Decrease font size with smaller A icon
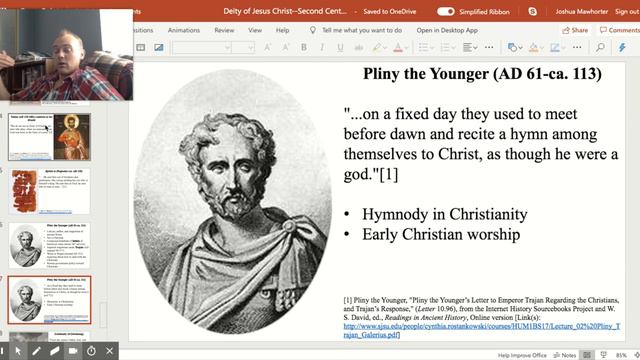Image resolution: width=640 pixels, height=360 pixels. coord(285,48)
